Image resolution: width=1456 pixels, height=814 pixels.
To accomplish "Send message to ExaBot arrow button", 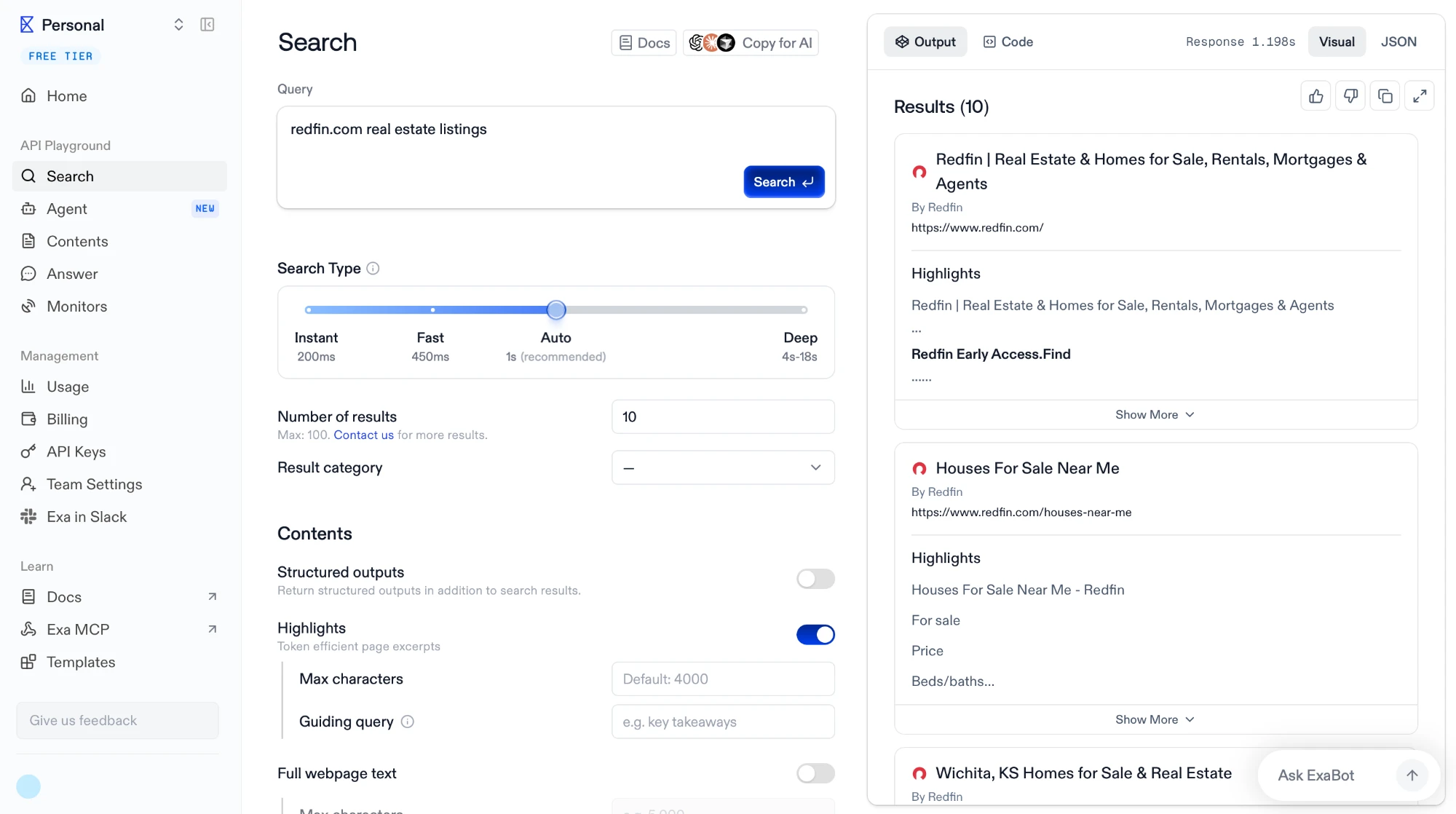I will [1412, 775].
